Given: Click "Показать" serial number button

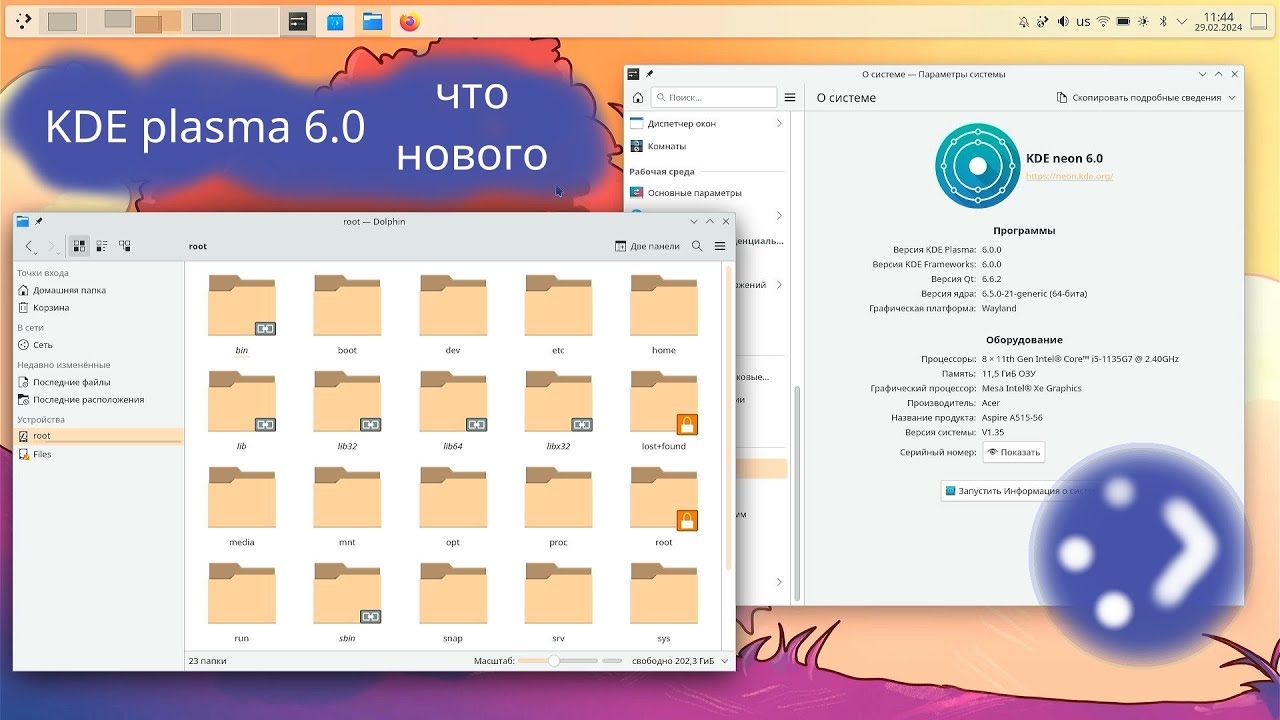Looking at the screenshot, I should click(1014, 452).
